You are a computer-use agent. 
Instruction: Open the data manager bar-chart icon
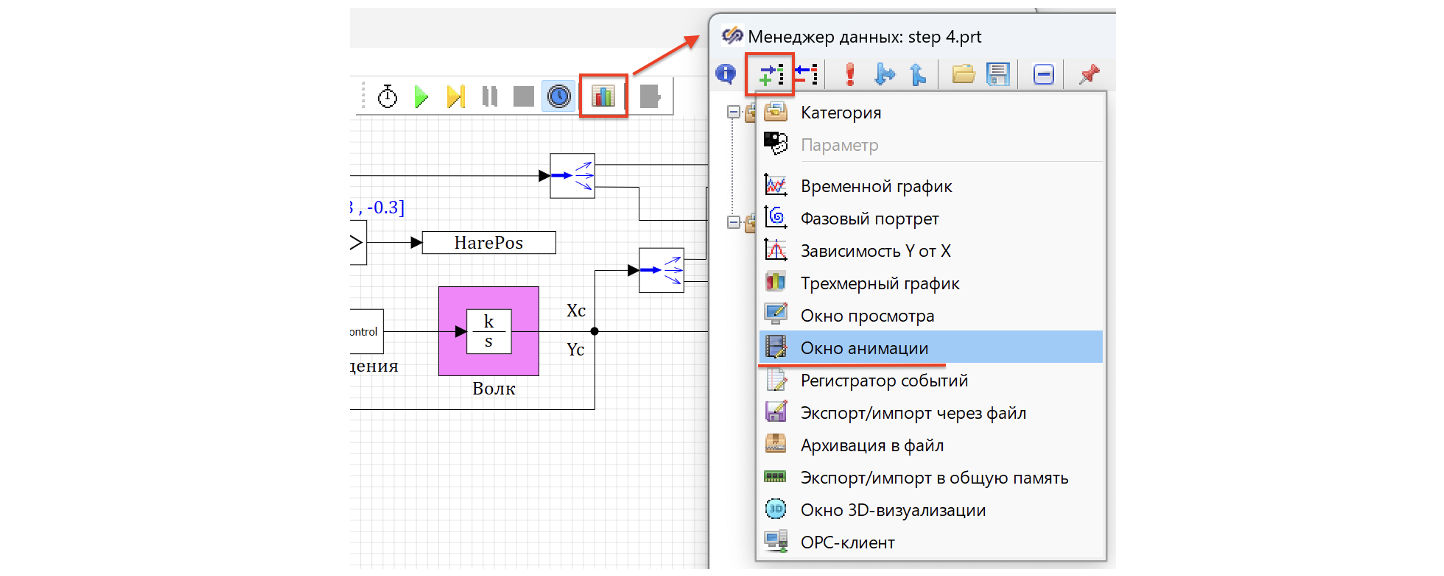pyautogui.click(x=604, y=96)
